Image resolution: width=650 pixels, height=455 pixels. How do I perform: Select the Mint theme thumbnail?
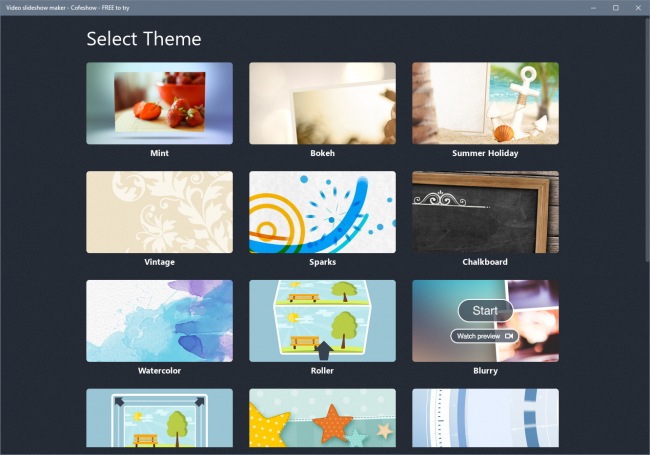[x=160, y=103]
